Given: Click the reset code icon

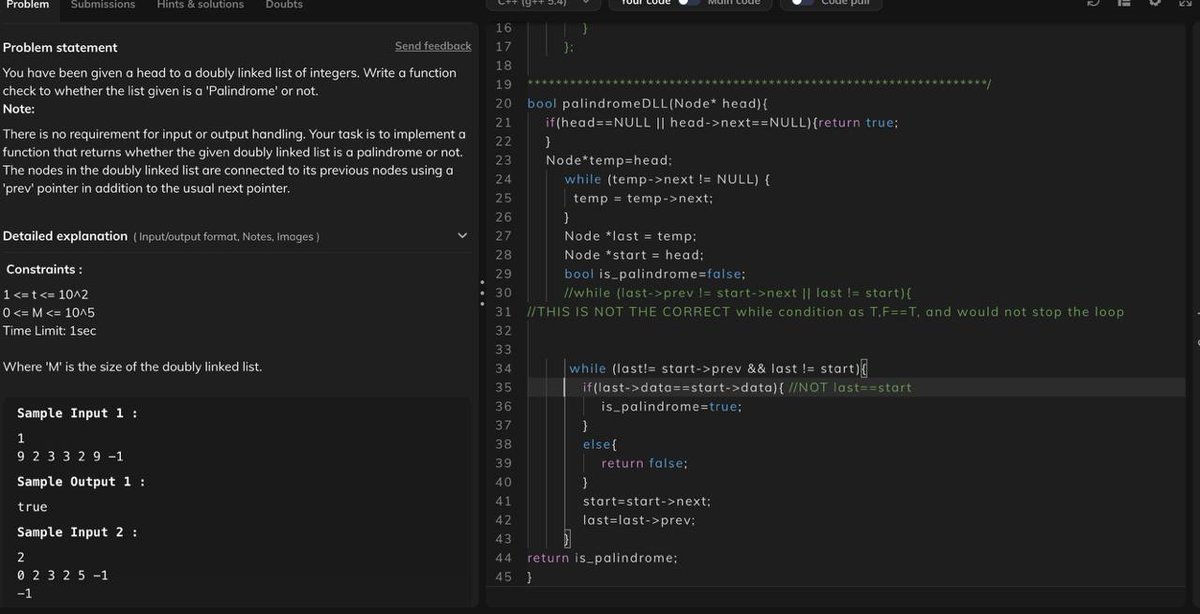Looking at the screenshot, I should (1092, 3).
